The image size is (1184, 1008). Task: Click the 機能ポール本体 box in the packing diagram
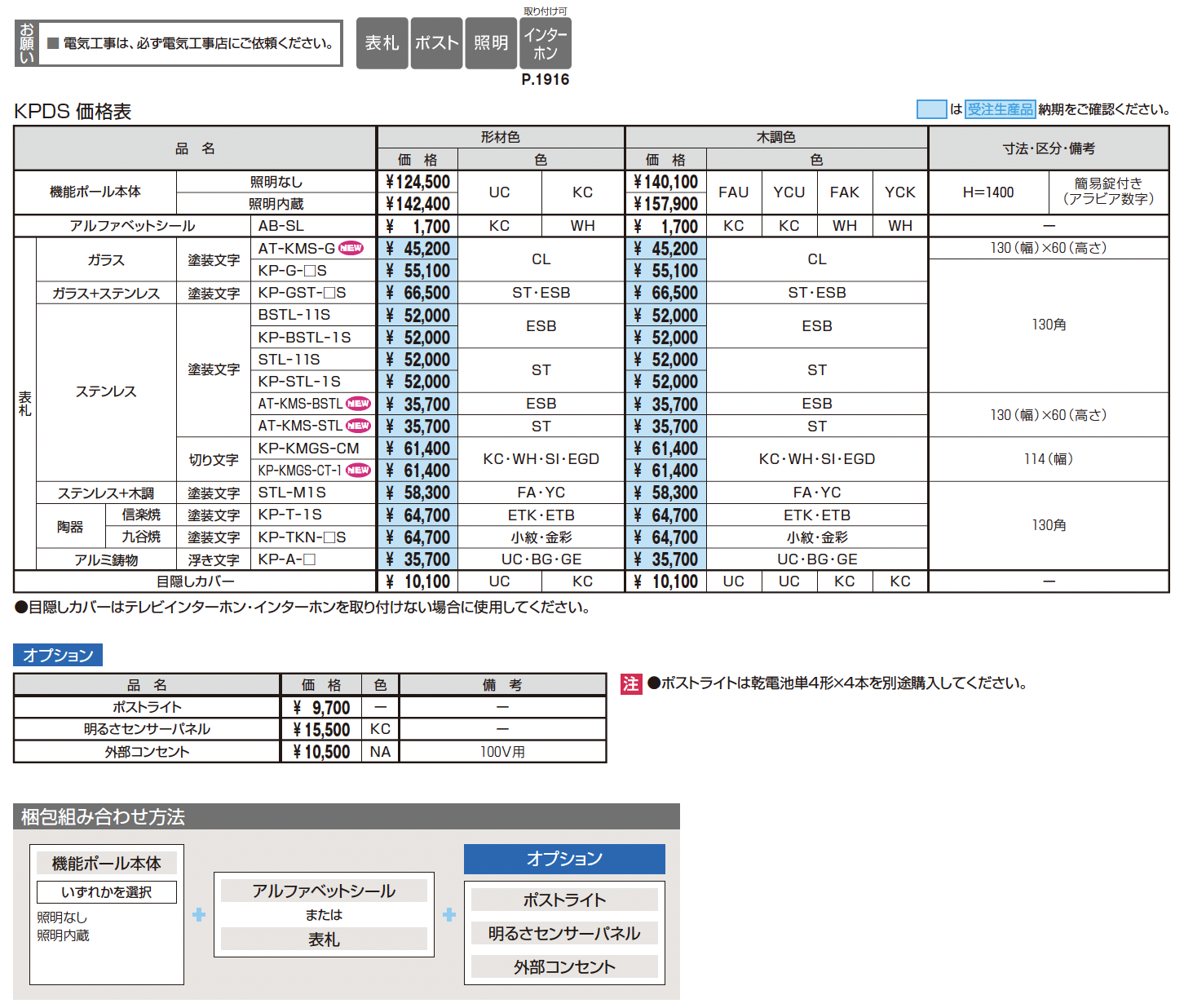tap(107, 863)
